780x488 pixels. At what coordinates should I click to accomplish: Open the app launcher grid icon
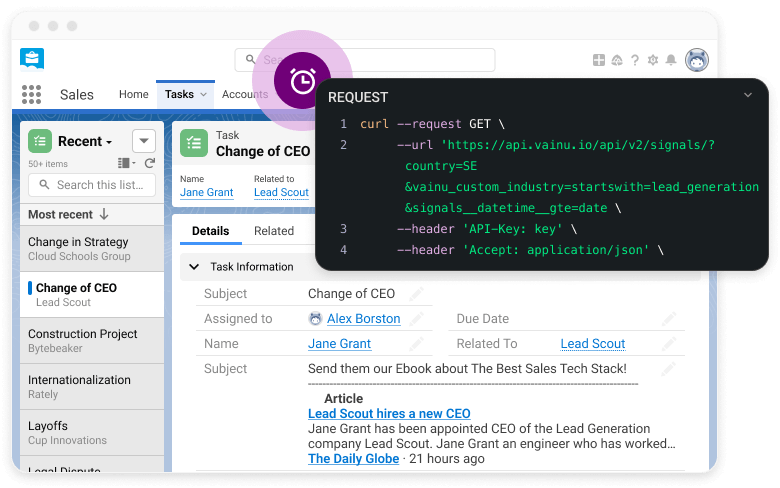tap(31, 94)
